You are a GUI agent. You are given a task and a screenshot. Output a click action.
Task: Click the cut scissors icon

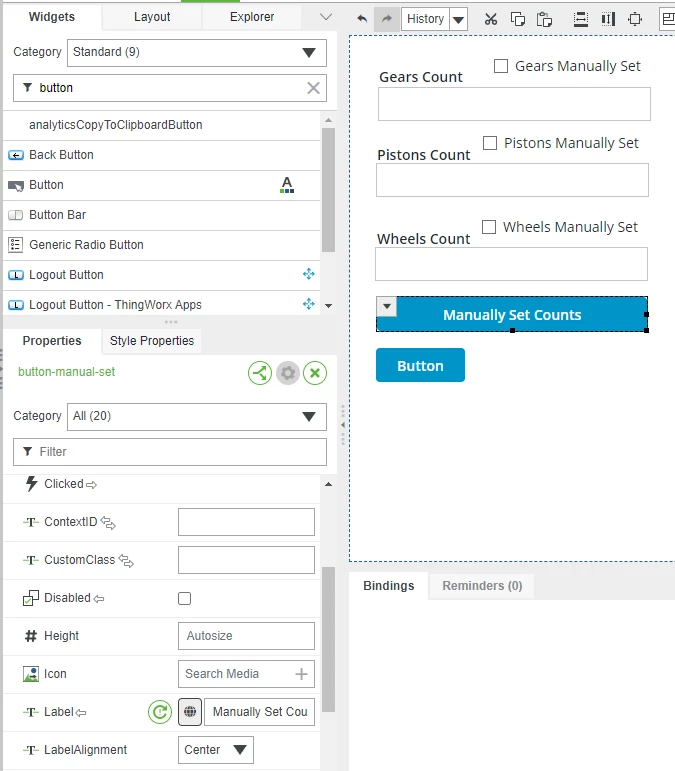pos(491,19)
